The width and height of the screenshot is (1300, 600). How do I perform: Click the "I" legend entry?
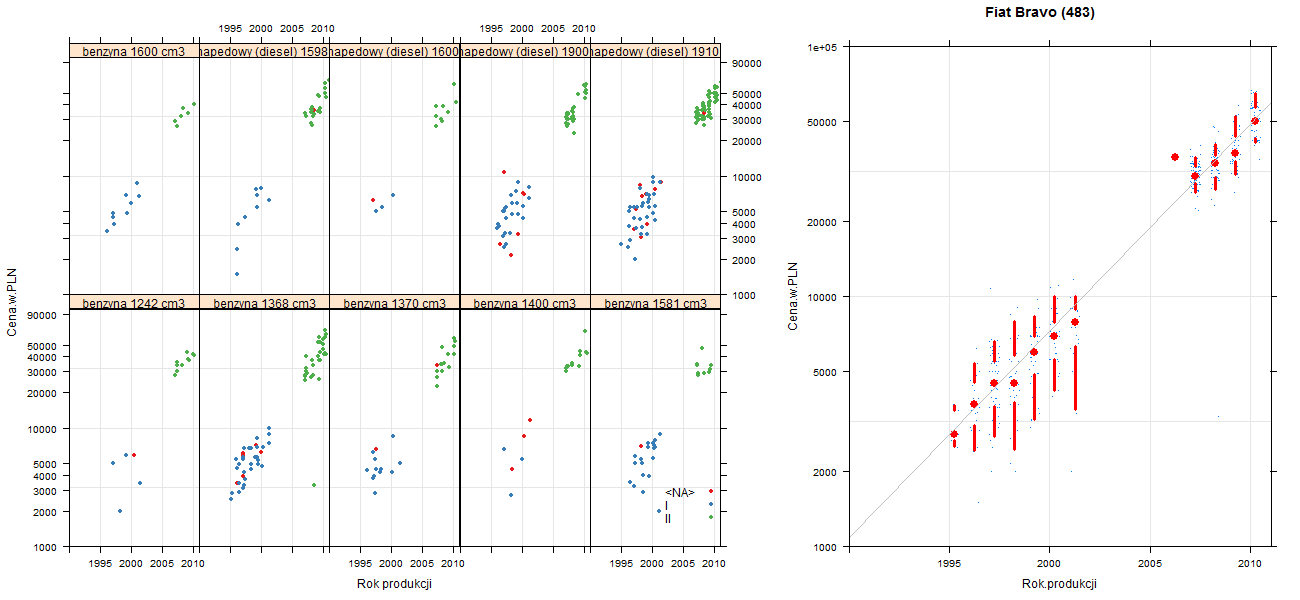(x=667, y=506)
